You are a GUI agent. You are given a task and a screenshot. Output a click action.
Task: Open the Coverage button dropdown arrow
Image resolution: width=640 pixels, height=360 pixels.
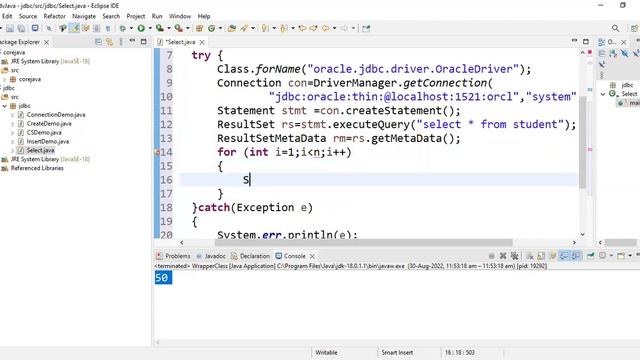click(169, 28)
